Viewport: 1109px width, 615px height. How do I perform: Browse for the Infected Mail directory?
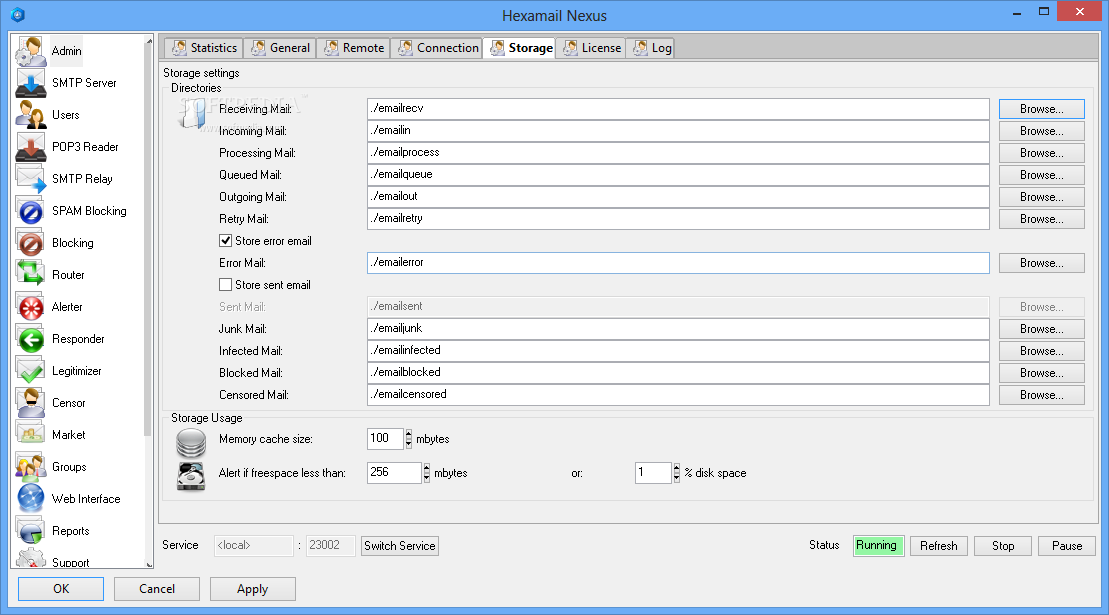coord(1041,351)
